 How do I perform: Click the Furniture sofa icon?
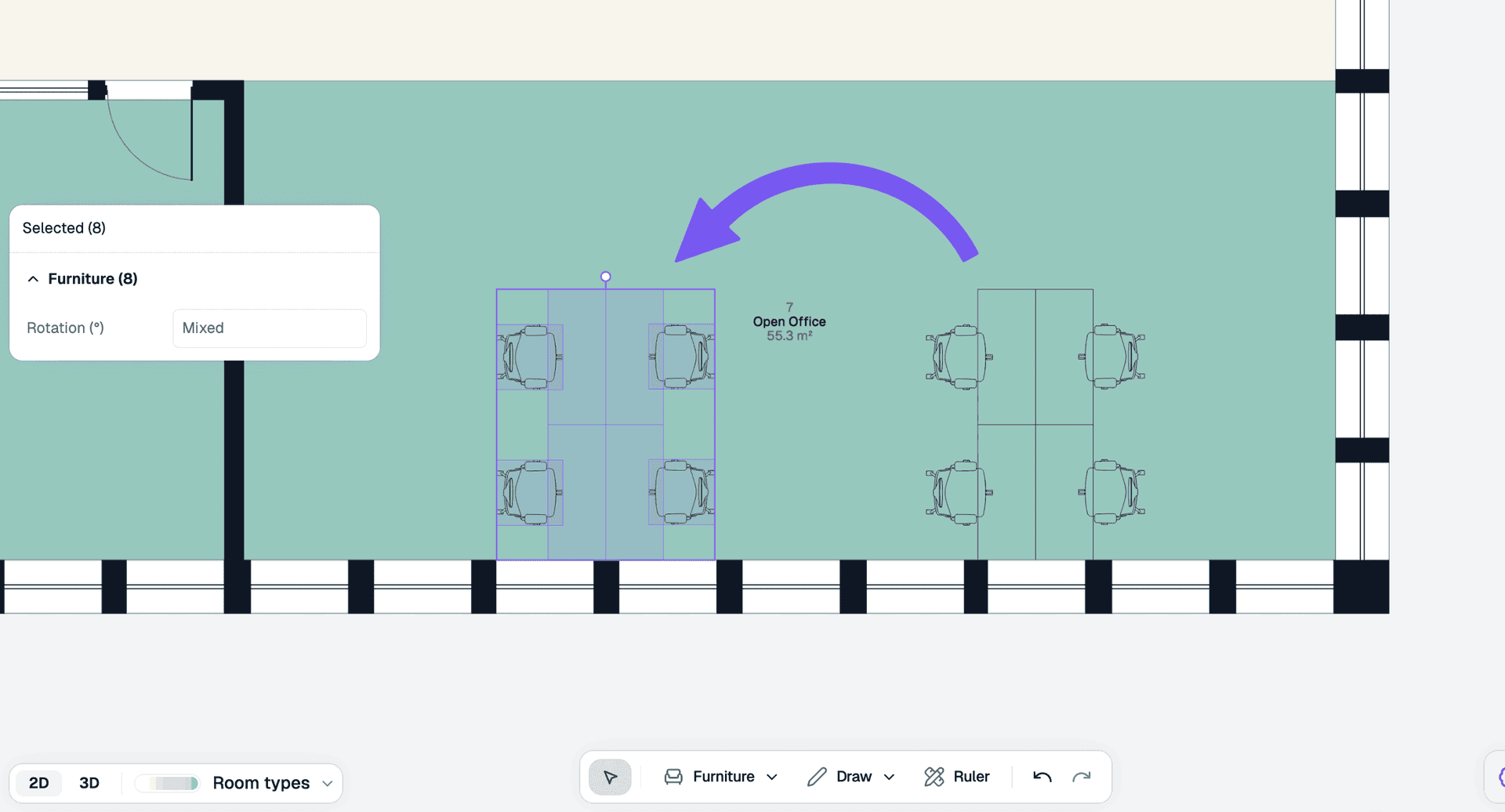(673, 777)
